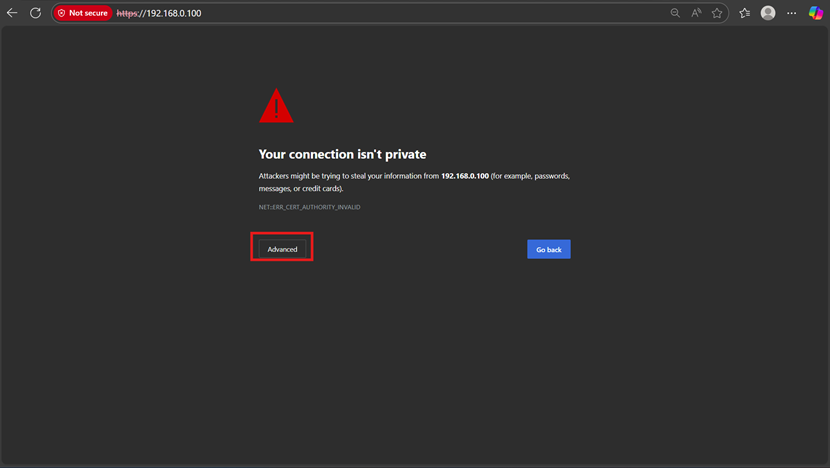Launch the Copilot sidebar
This screenshot has height=468, width=830.
(815, 13)
